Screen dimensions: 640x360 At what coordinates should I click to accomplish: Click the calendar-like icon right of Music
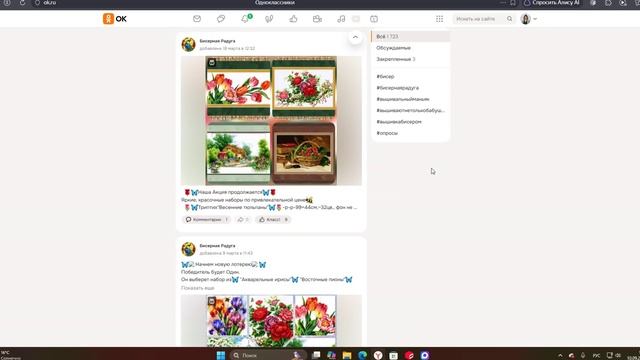(374, 19)
